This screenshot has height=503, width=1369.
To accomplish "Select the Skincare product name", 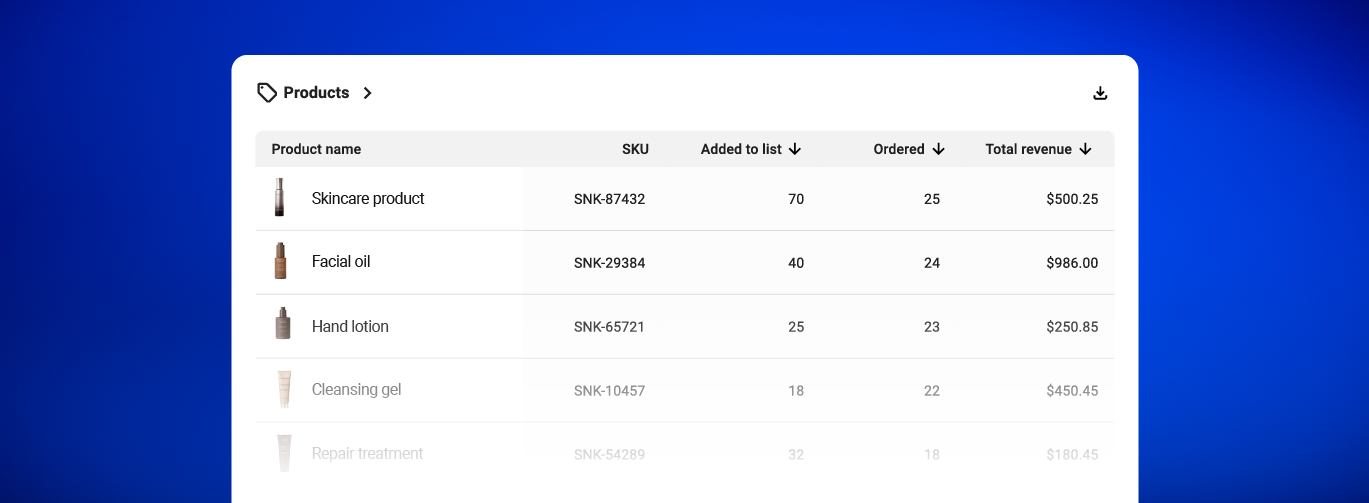I will [x=368, y=199].
